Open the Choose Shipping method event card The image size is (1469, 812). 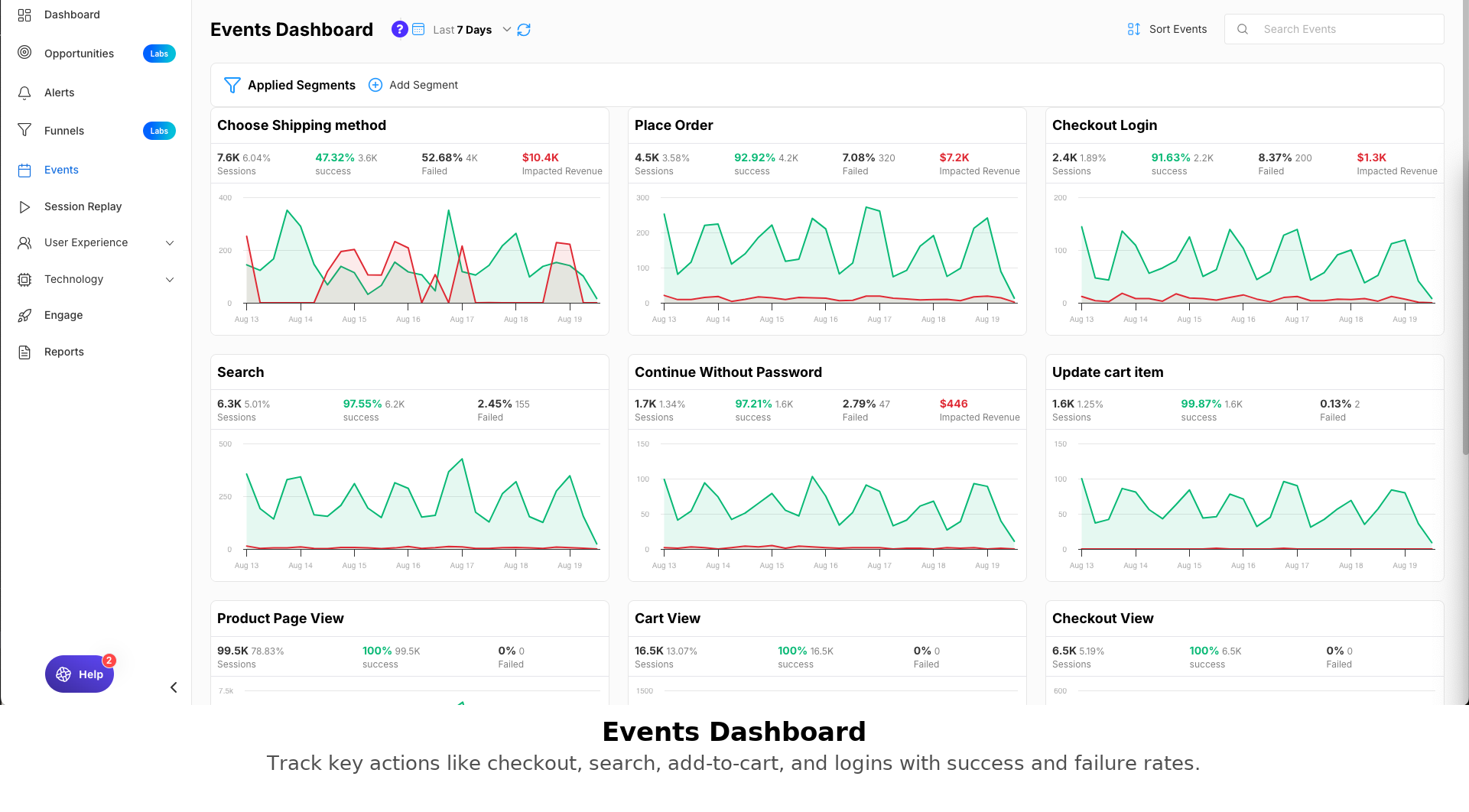pyautogui.click(x=301, y=125)
